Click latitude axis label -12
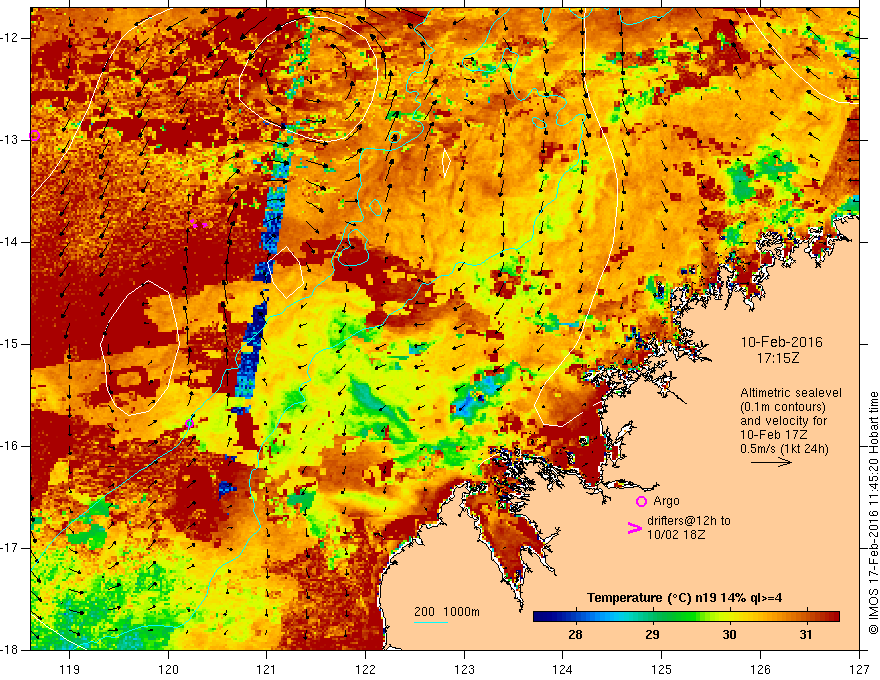This screenshot has width=880, height=680. click(11, 38)
